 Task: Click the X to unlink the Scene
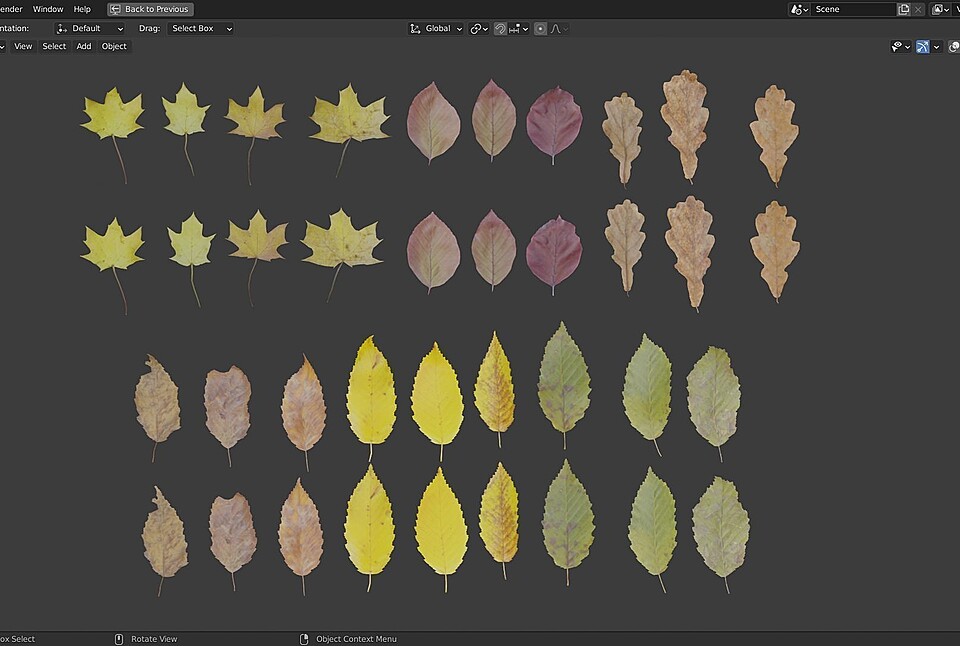[x=918, y=9]
